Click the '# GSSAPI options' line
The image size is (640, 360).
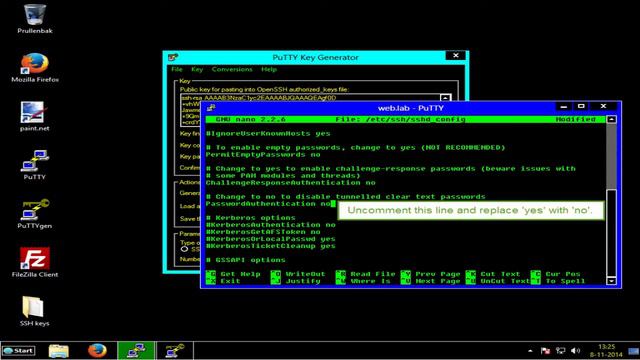coord(245,260)
